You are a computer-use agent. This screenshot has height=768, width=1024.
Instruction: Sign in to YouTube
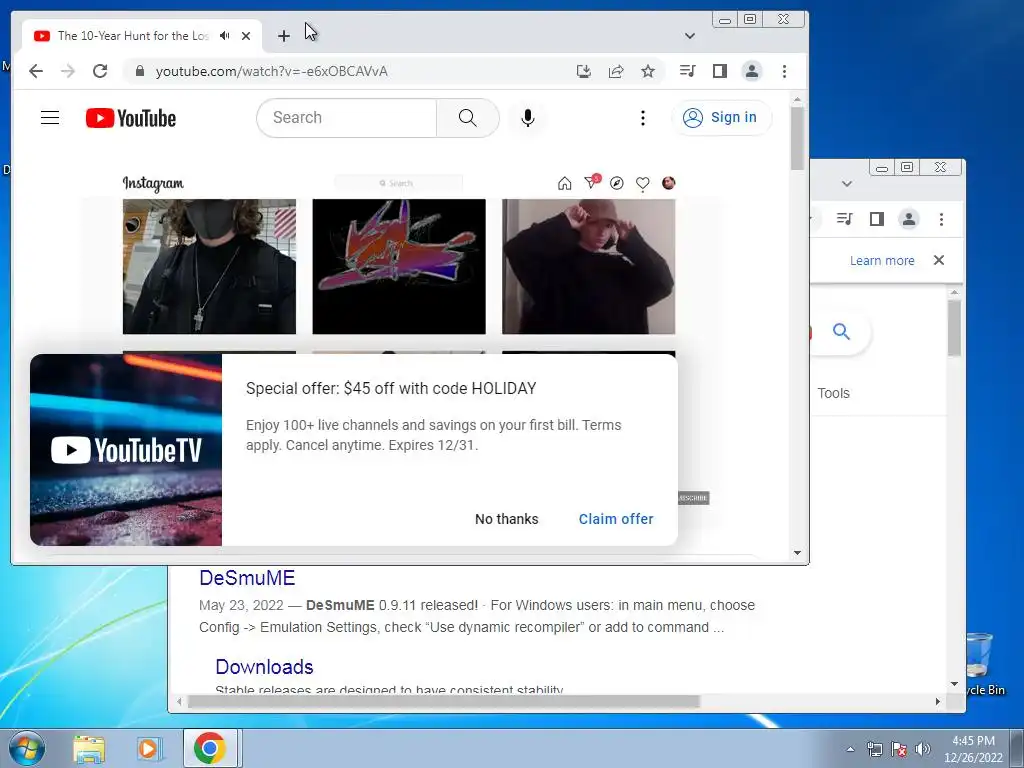tap(720, 118)
